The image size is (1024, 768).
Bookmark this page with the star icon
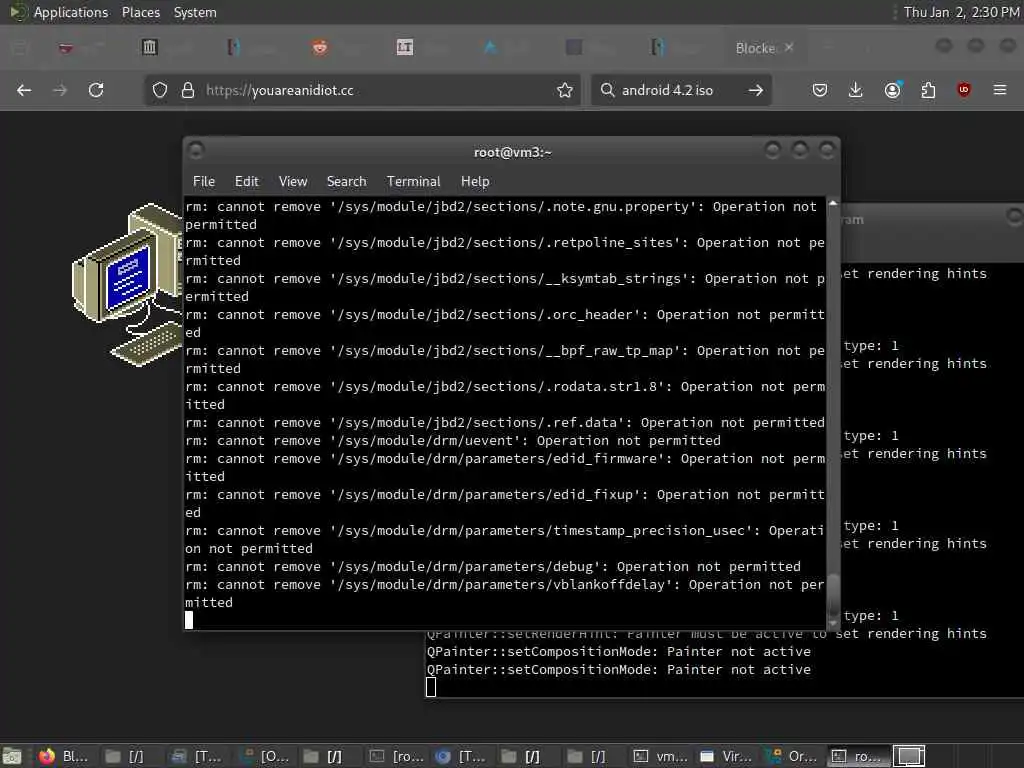click(565, 90)
